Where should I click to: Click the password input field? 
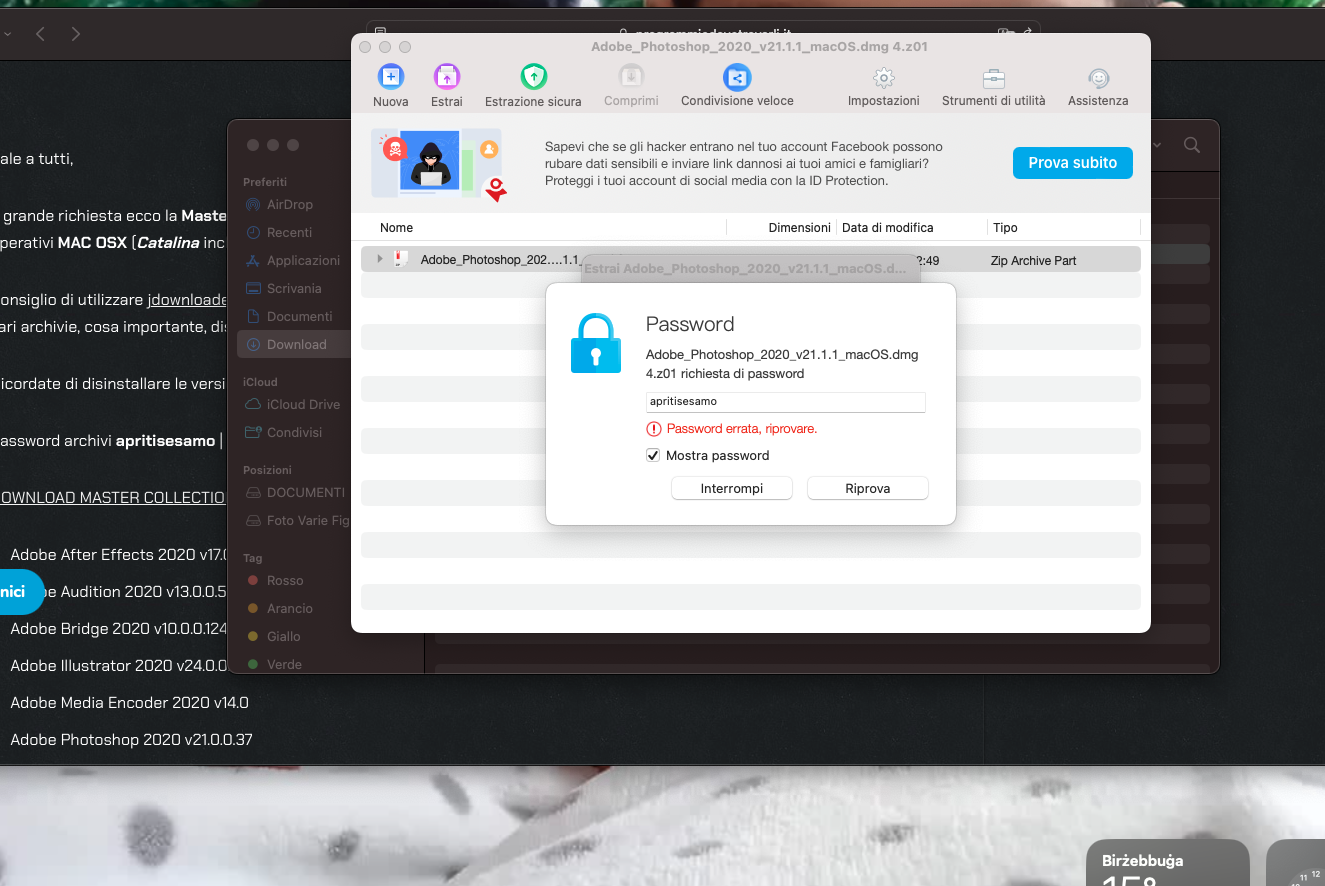[x=786, y=401]
